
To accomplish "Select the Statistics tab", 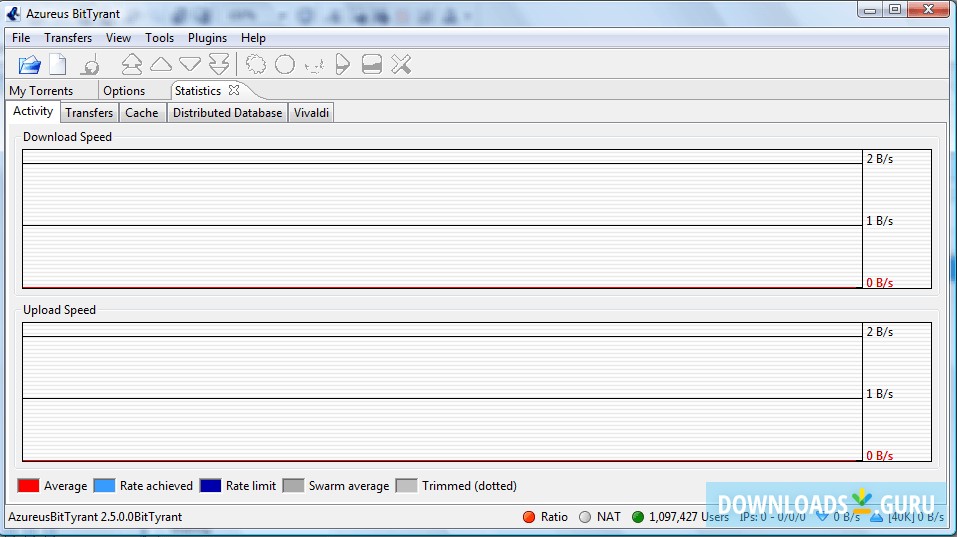I will (x=198, y=90).
